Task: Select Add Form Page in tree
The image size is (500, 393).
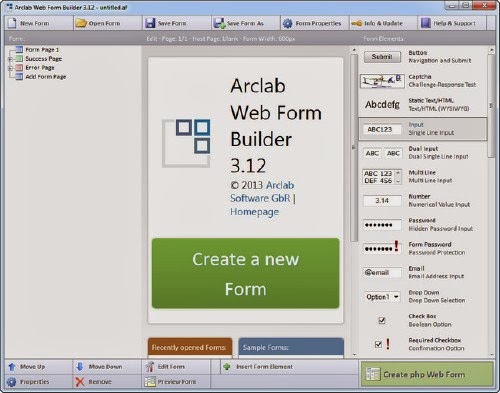Action: tap(46, 77)
